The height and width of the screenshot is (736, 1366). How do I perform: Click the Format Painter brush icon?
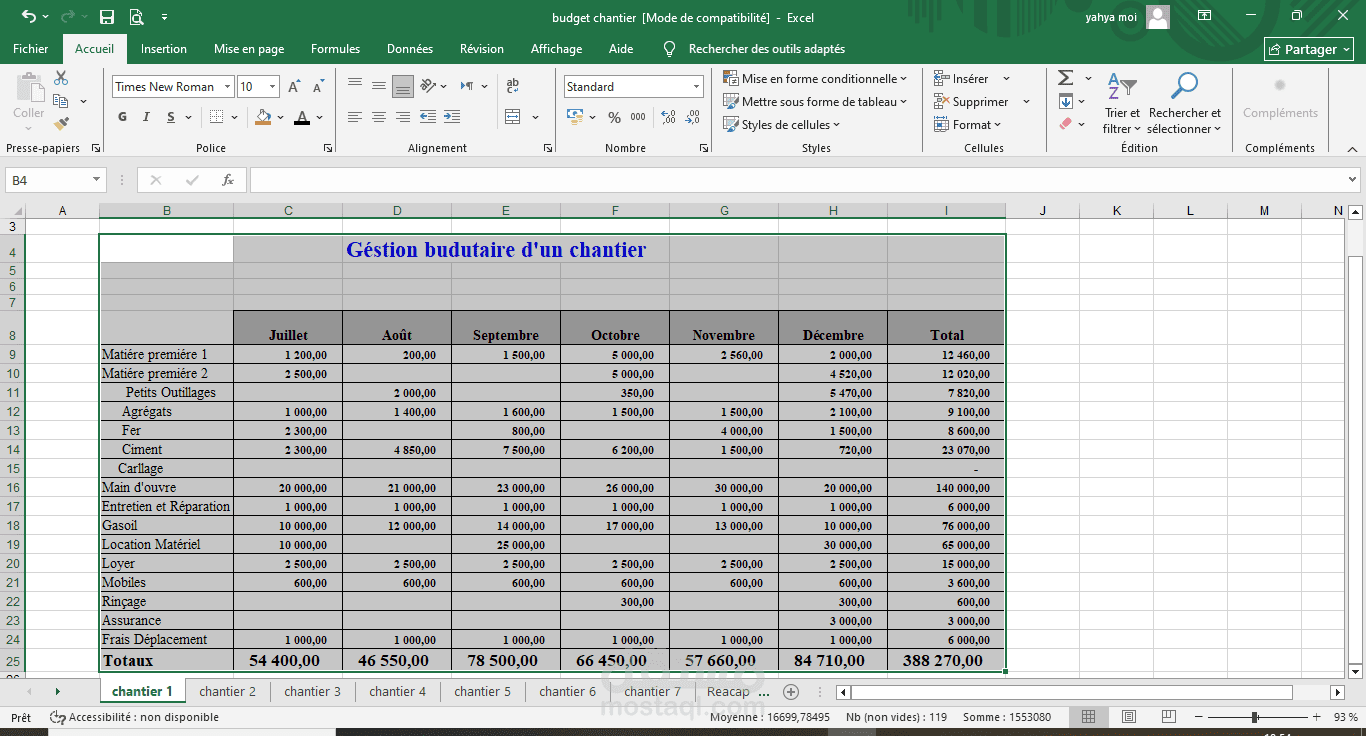tap(61, 124)
